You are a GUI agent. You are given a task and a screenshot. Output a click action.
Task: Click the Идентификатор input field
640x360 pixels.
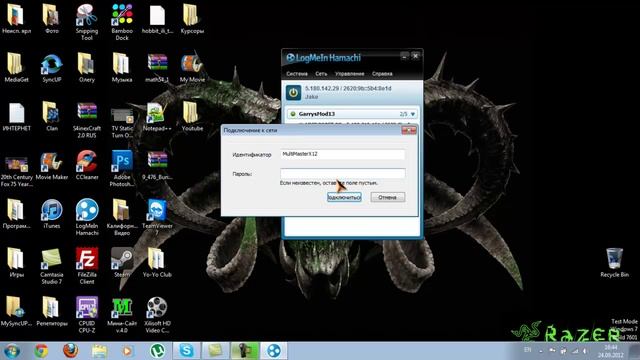click(342, 154)
